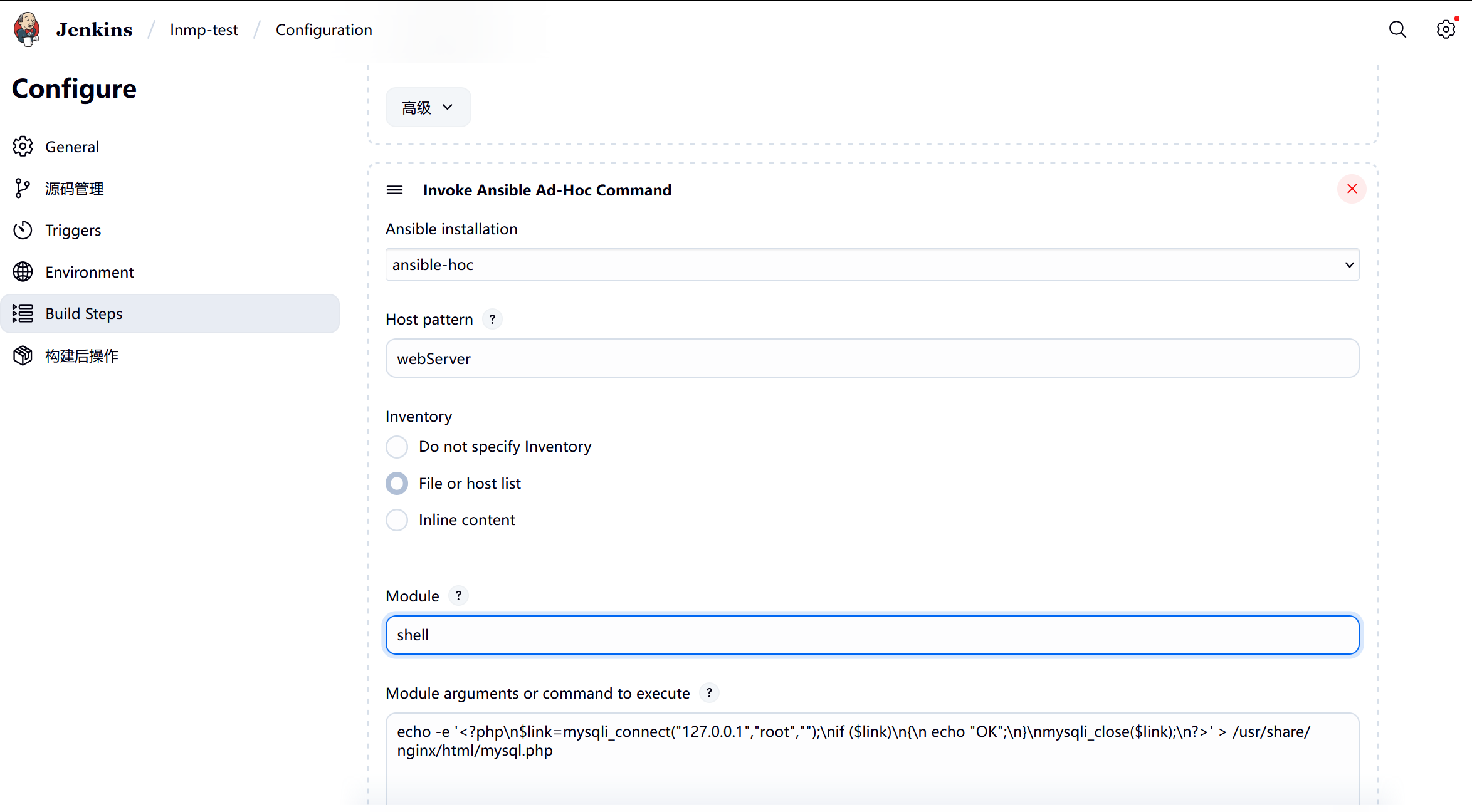Viewport: 1472px width, 812px height.
Task: Click the Inventory label
Action: click(x=419, y=417)
